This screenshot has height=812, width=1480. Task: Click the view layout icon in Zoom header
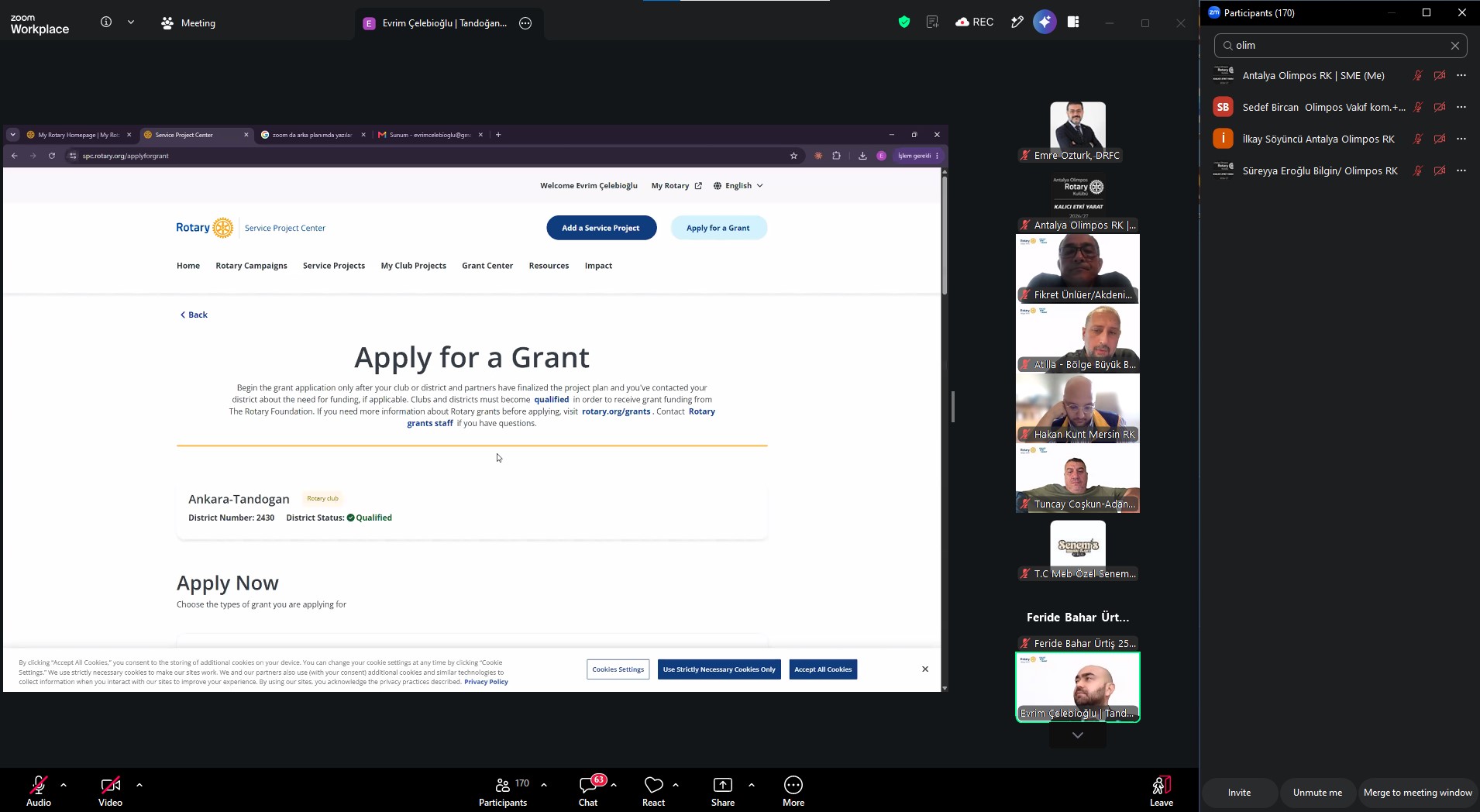point(1073,22)
